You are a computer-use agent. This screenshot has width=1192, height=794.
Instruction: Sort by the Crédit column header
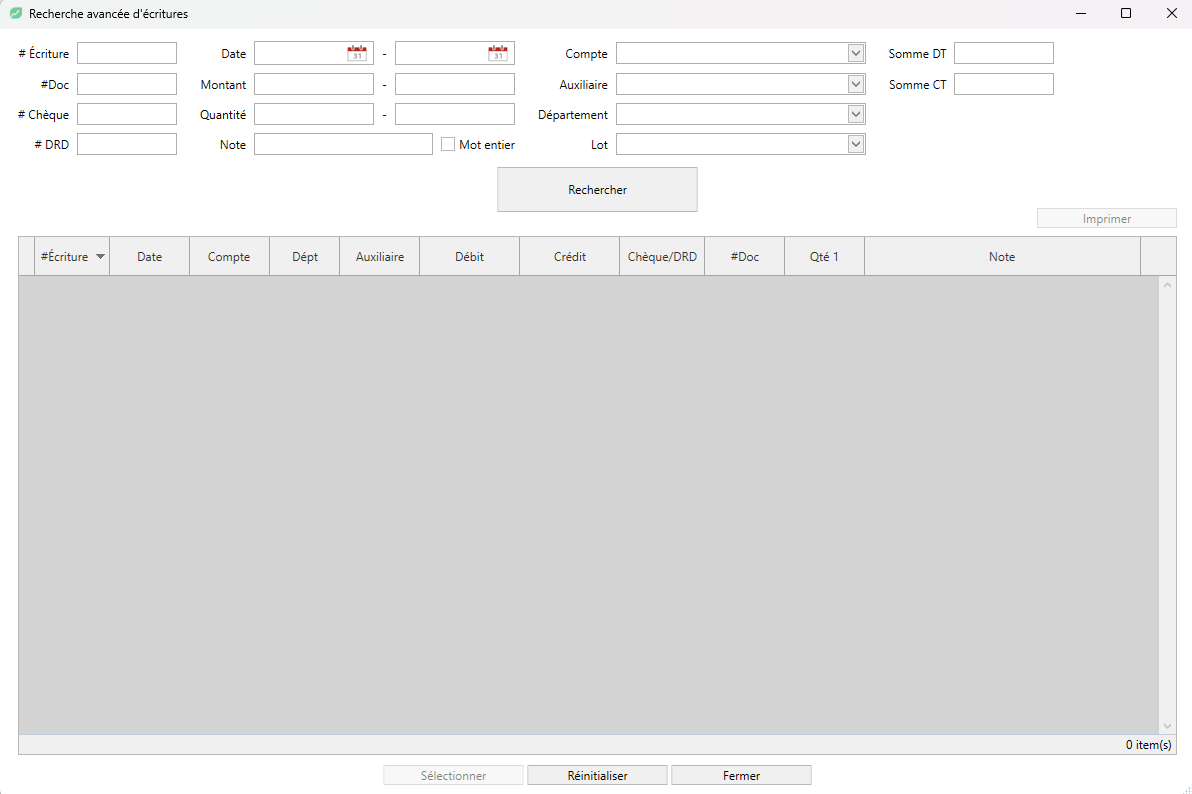coord(570,256)
